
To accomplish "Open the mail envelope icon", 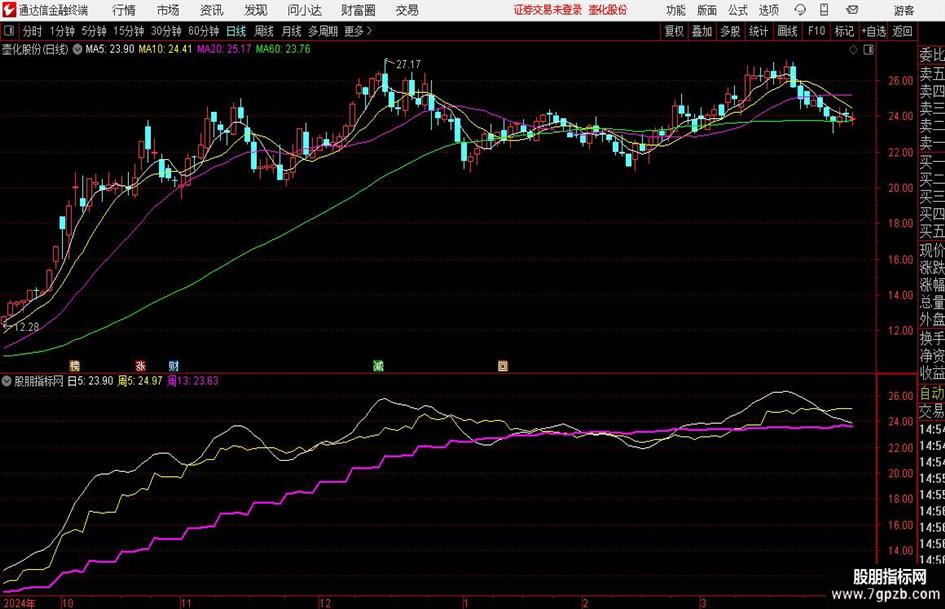I will [852, 10].
